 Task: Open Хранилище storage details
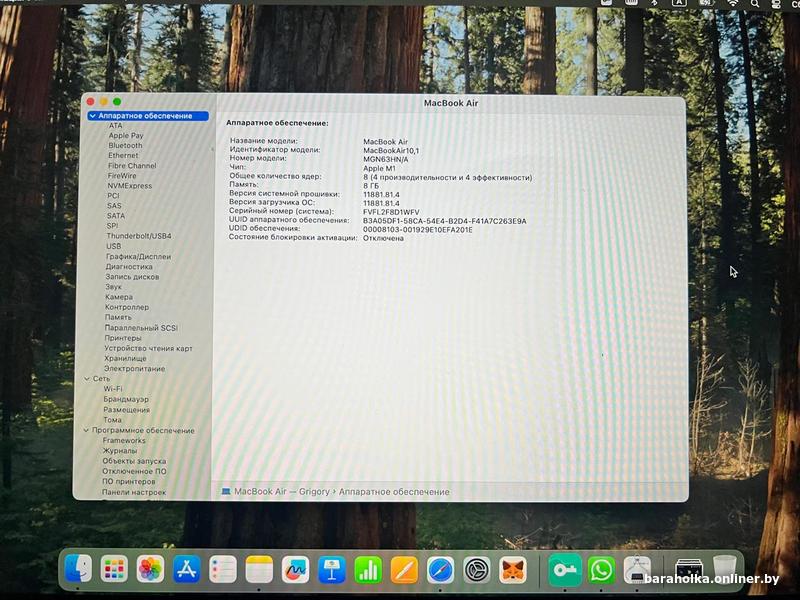click(125, 359)
